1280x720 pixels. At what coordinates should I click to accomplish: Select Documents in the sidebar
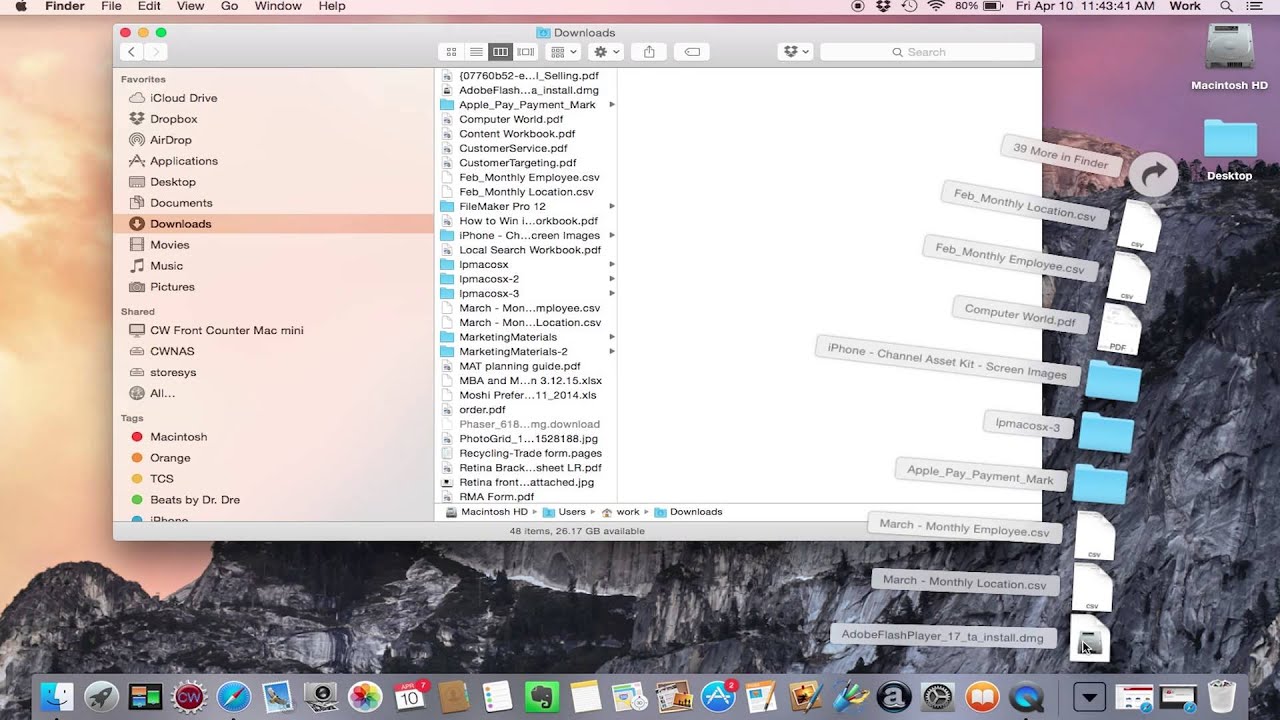point(181,203)
